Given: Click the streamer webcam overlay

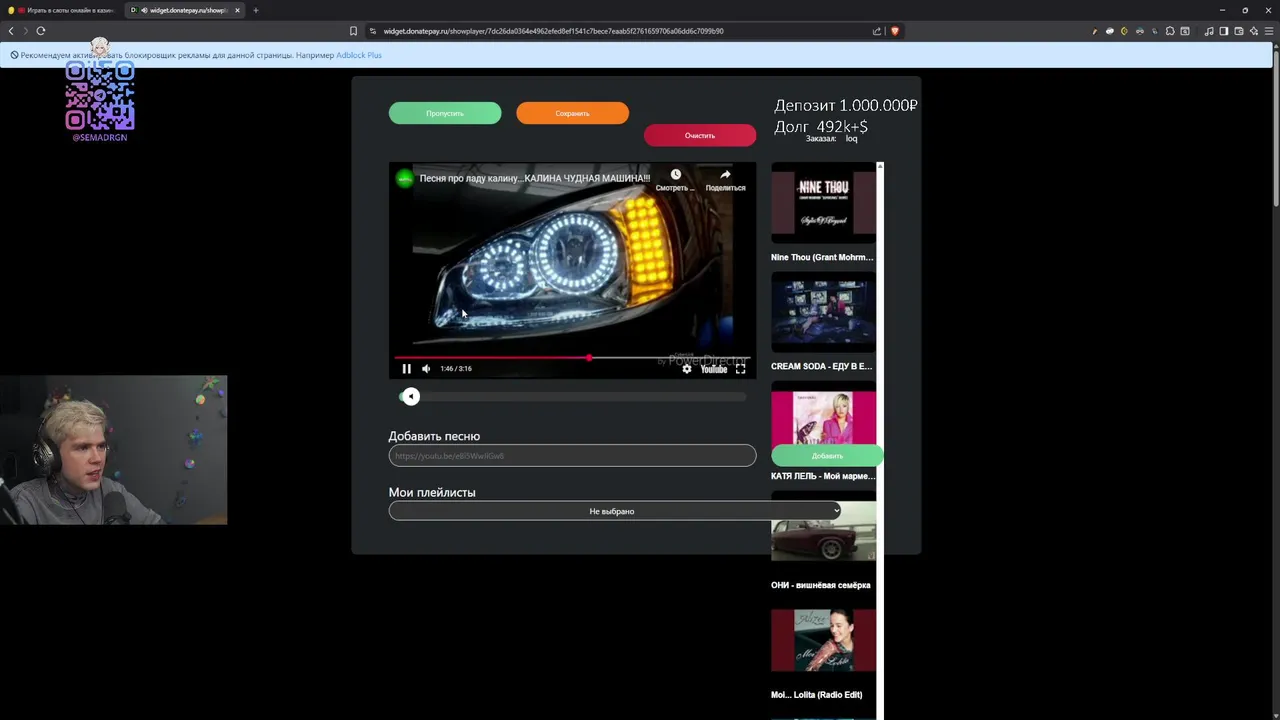Looking at the screenshot, I should pyautogui.click(x=113, y=450).
